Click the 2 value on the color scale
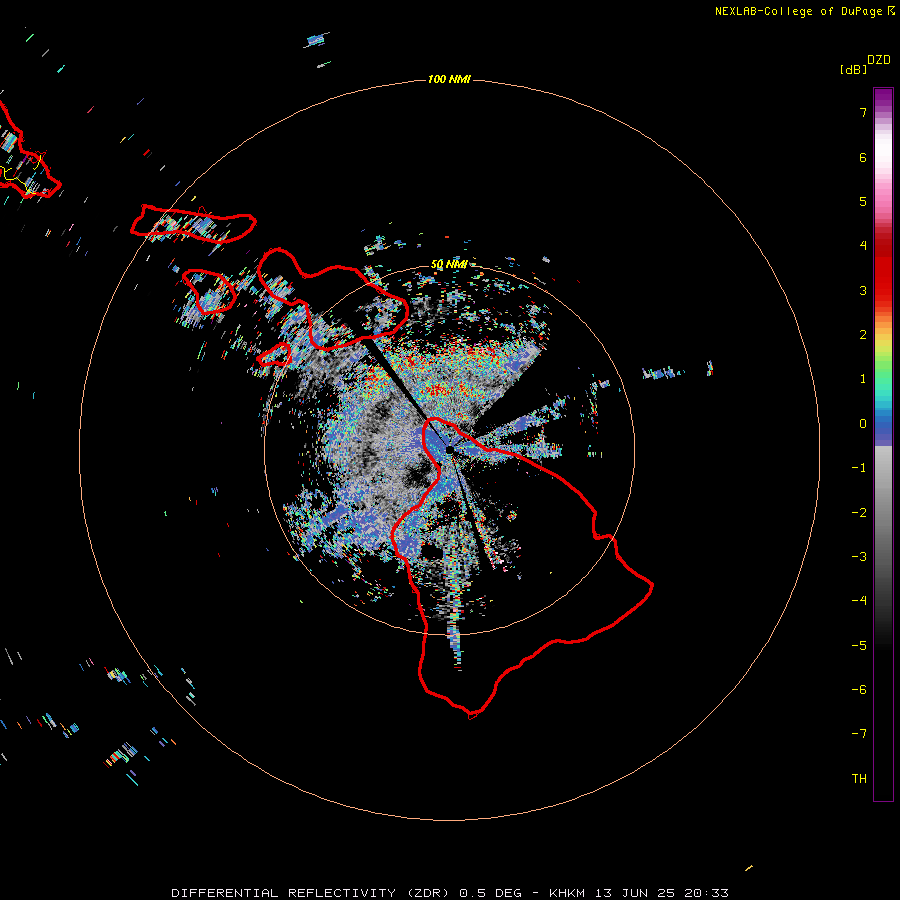The width and height of the screenshot is (900, 900). (x=863, y=335)
